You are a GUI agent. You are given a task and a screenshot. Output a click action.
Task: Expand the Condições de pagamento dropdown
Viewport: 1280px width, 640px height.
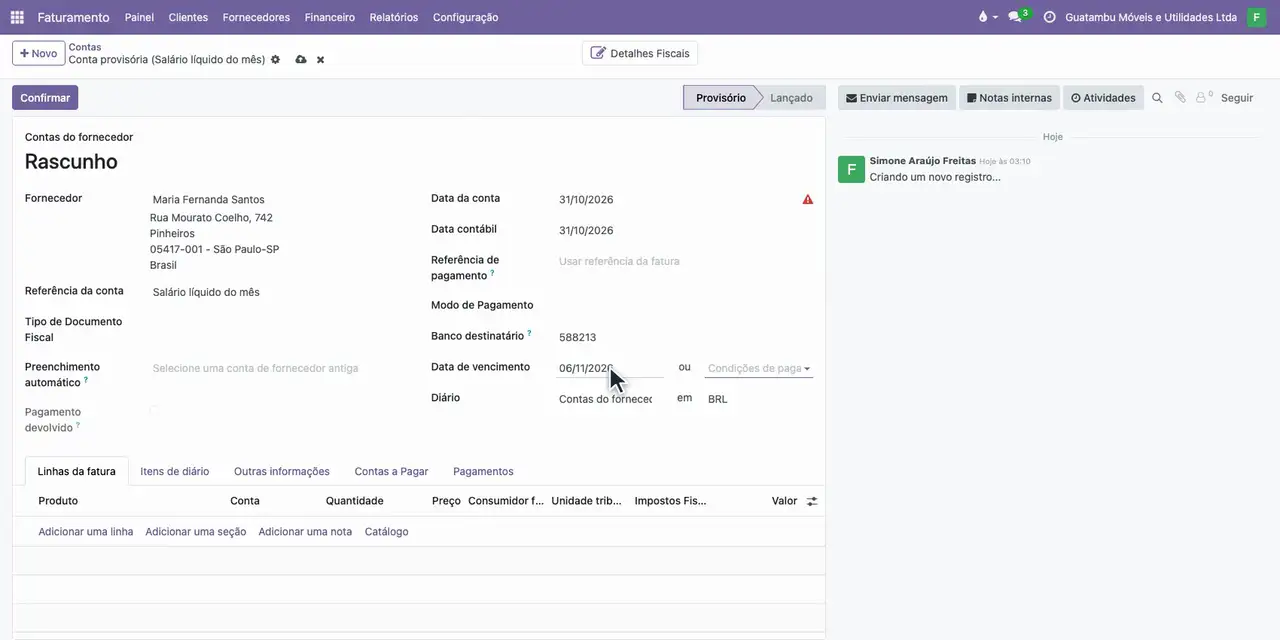click(x=759, y=368)
